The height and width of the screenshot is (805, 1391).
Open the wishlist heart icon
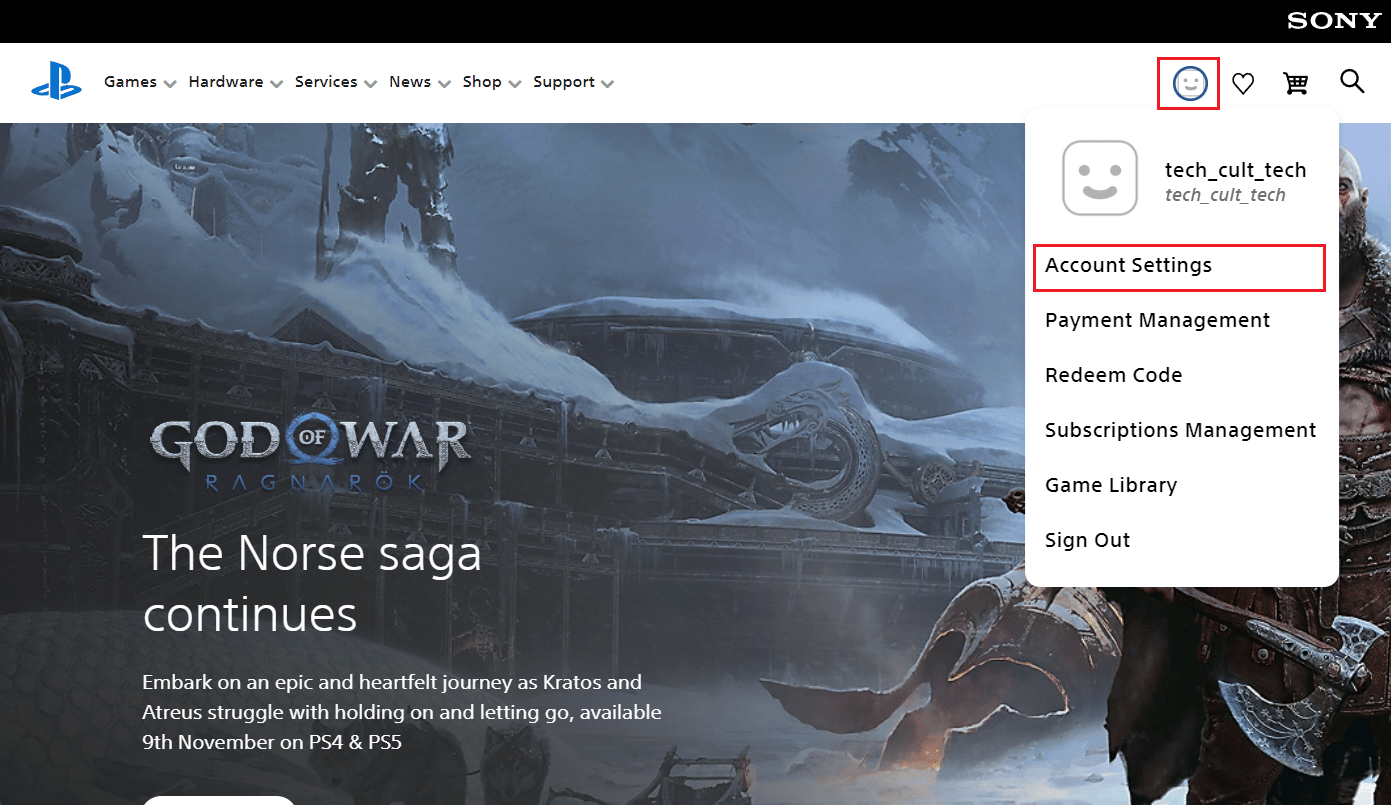pos(1243,84)
